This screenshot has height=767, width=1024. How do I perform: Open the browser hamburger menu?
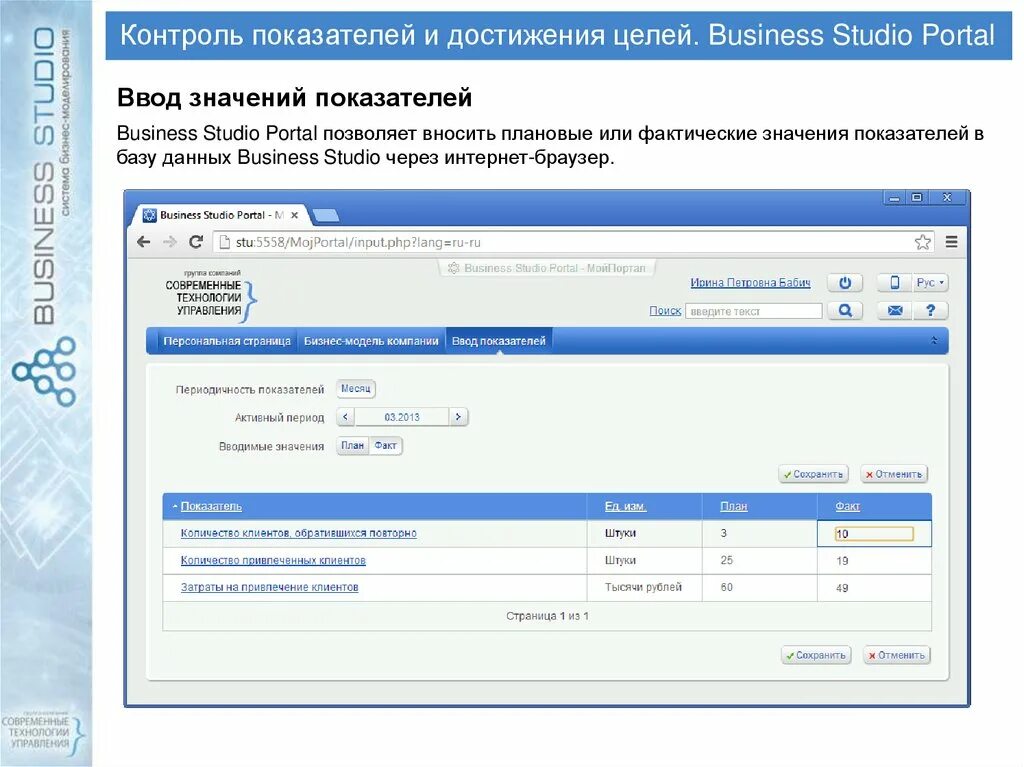click(952, 242)
